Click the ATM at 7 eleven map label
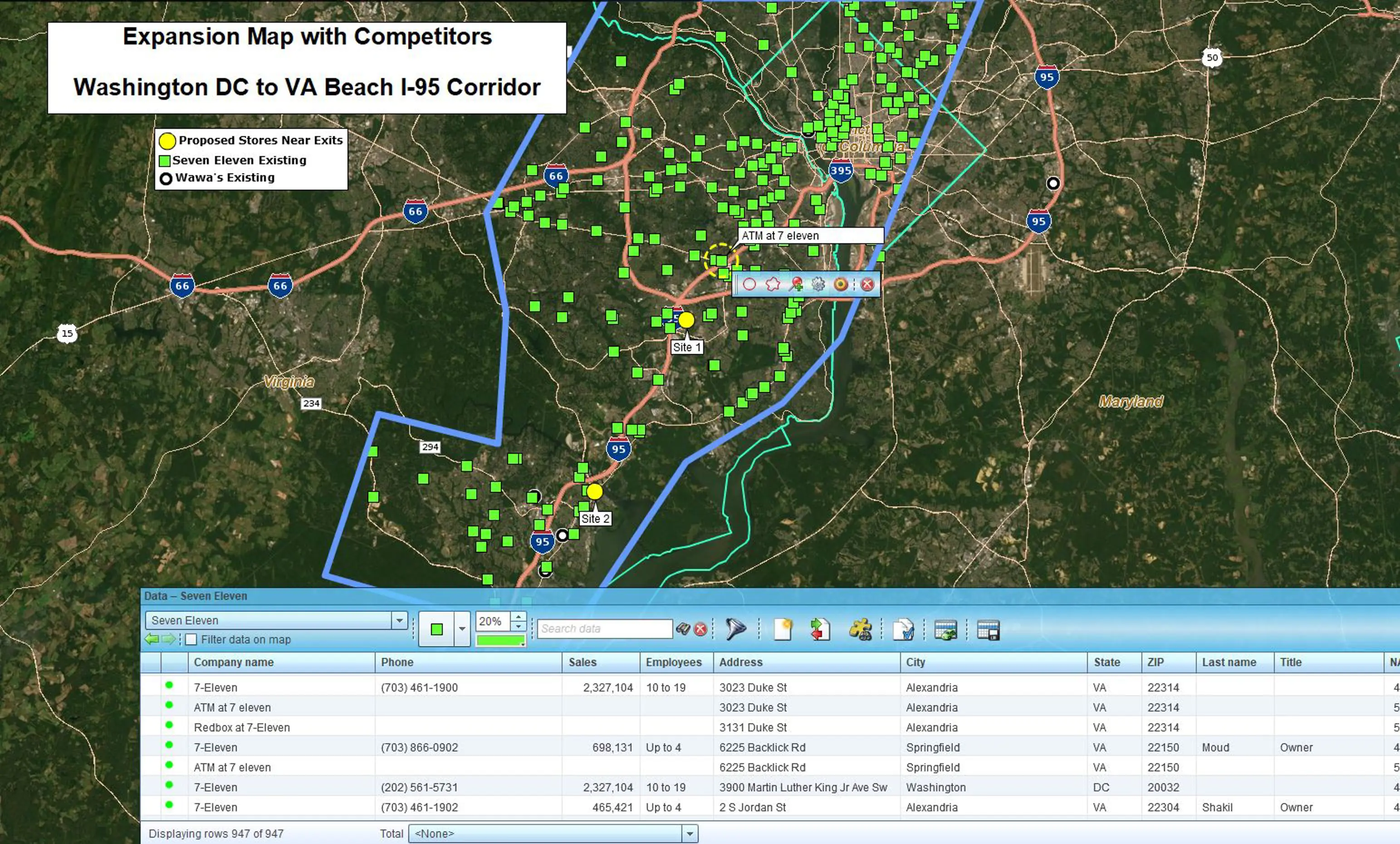Screen dimensions: 1400x844 (811, 236)
